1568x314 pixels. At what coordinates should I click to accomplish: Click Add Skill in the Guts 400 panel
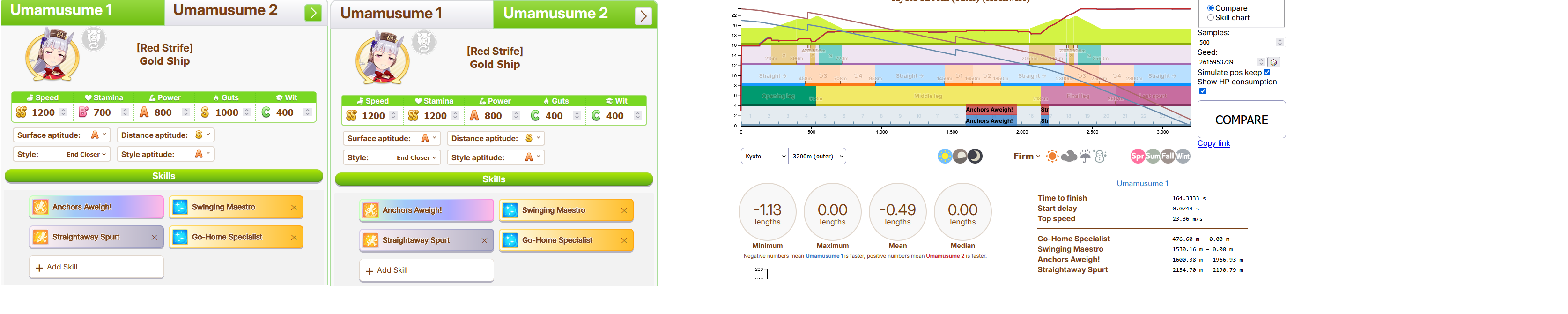click(426, 270)
